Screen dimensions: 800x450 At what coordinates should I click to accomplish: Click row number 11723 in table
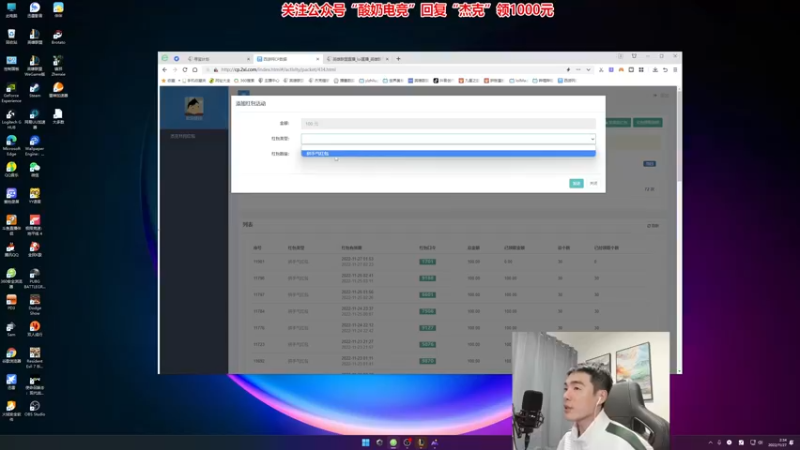pos(259,344)
